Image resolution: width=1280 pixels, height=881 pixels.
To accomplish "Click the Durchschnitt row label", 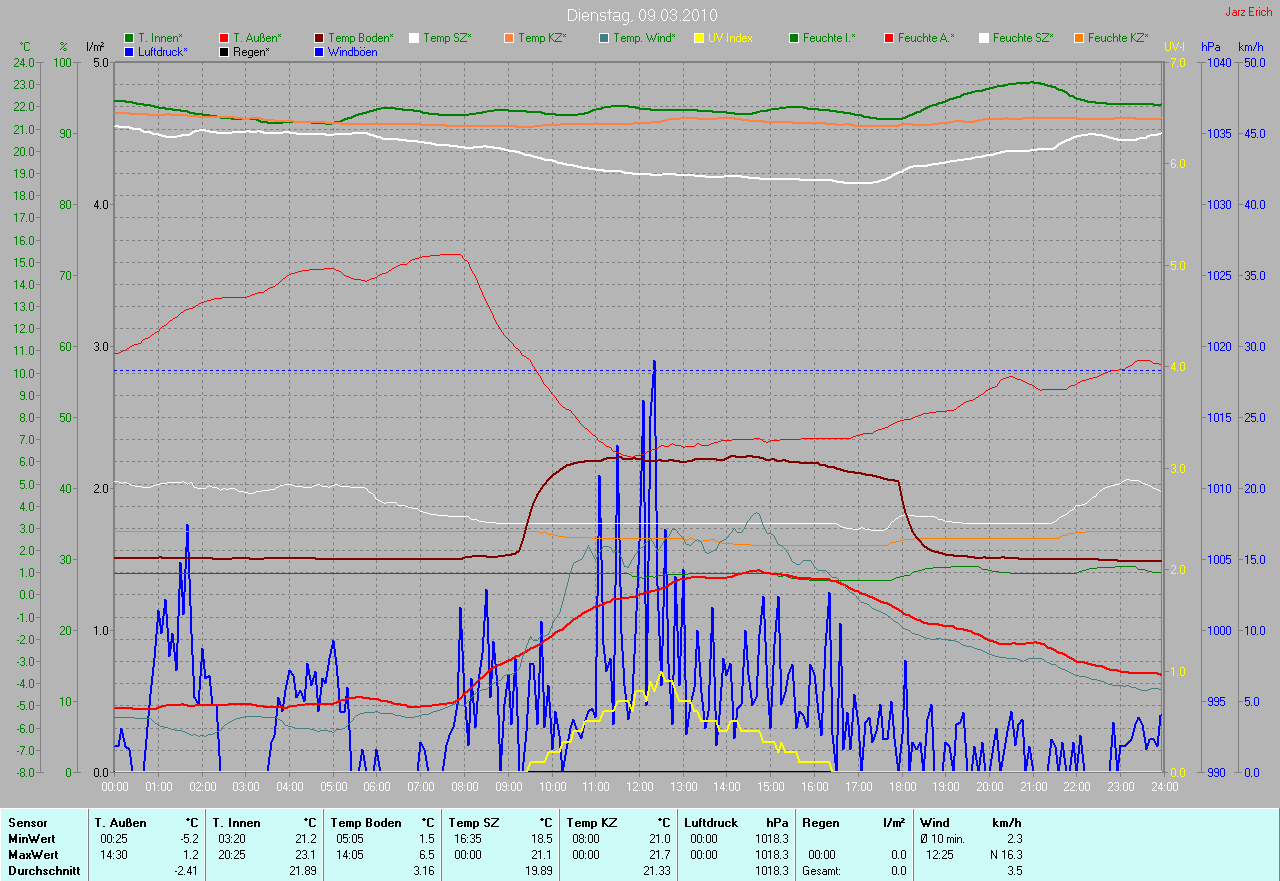I will pos(39,871).
